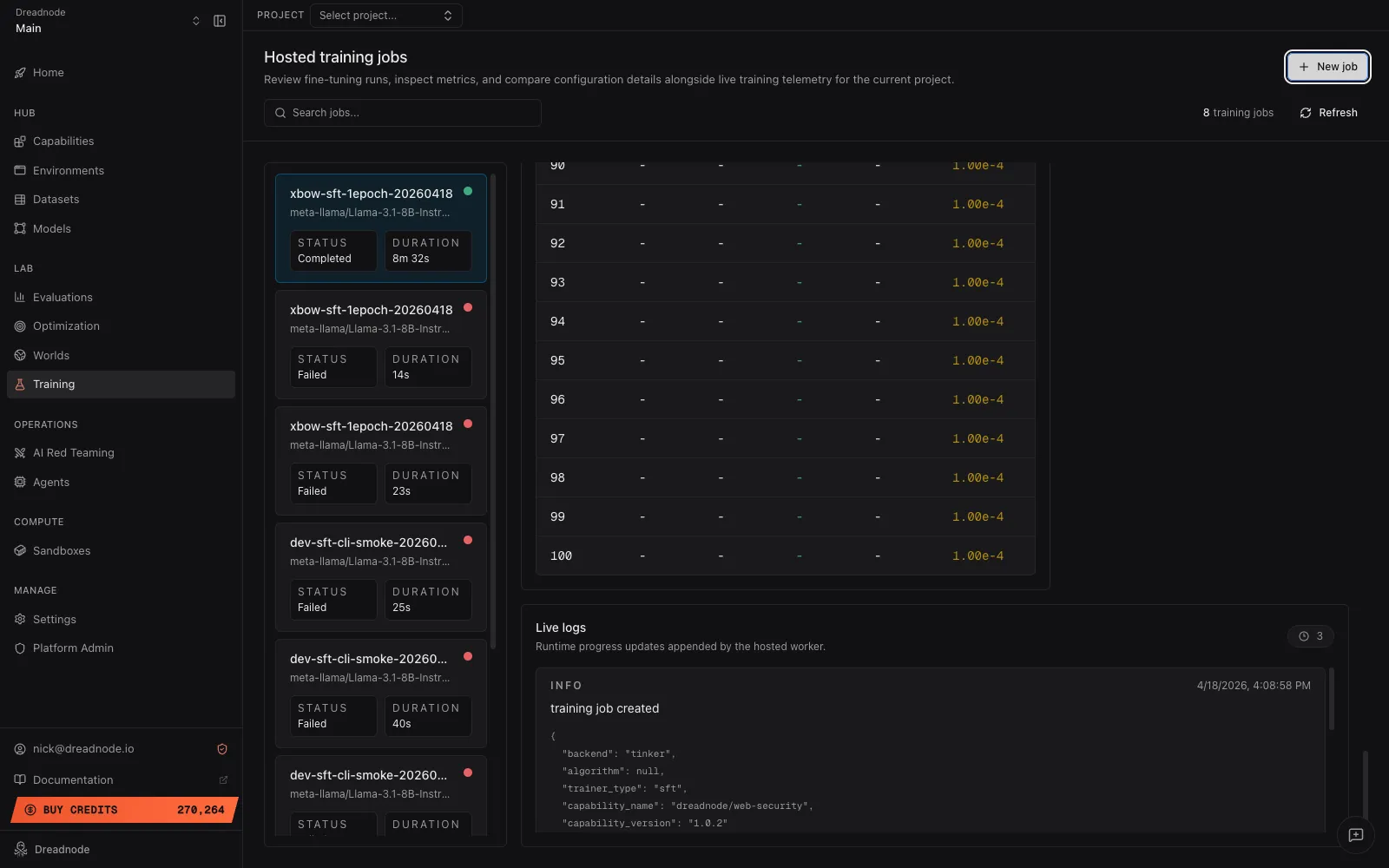Open the Select project dropdown
1389x868 pixels.
385,15
